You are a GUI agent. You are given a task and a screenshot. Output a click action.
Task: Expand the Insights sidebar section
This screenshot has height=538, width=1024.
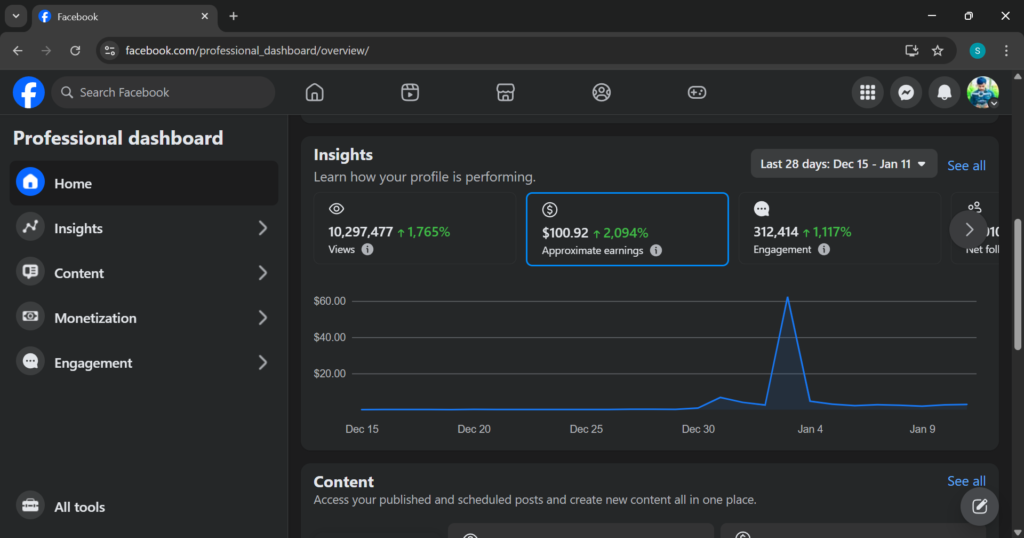[x=263, y=228]
